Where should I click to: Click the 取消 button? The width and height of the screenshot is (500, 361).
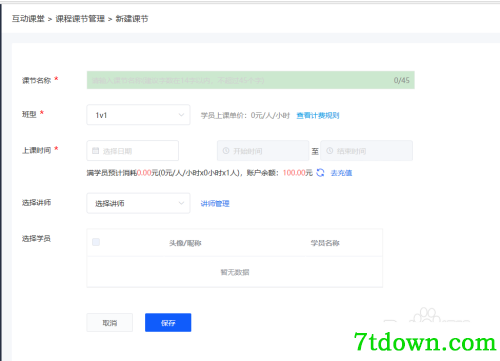[x=110, y=322]
